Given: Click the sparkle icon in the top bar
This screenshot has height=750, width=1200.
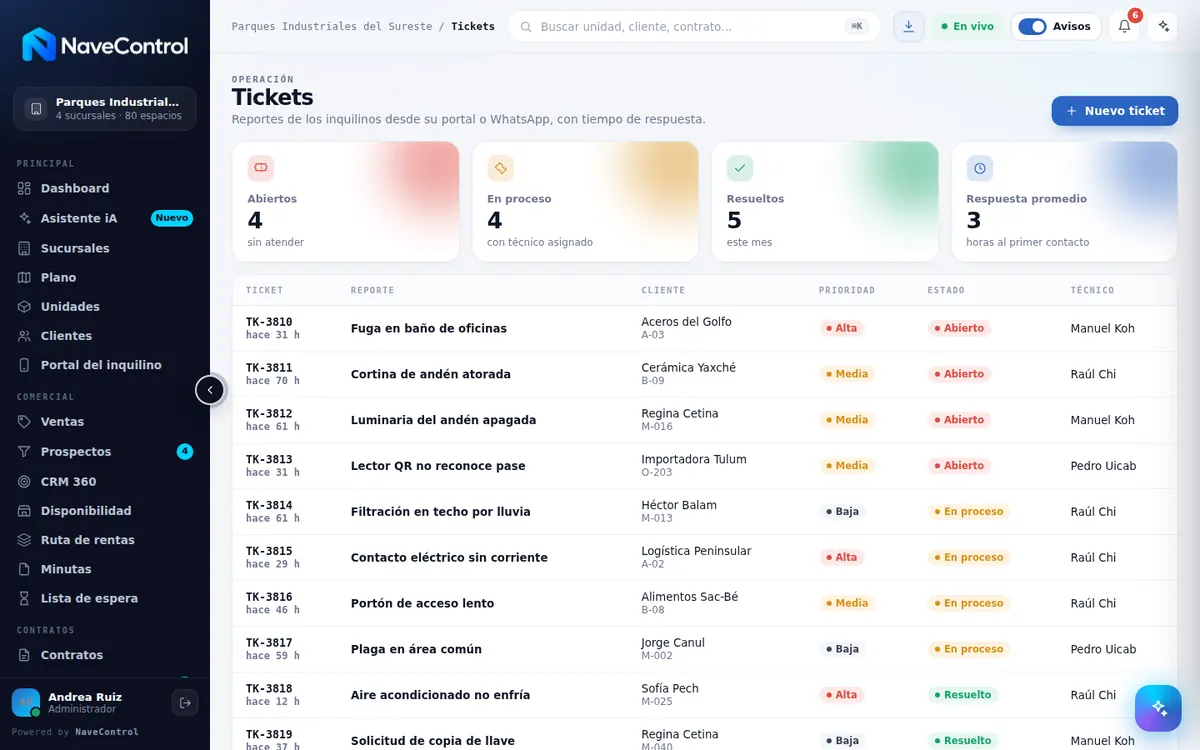Looking at the screenshot, I should click(x=1162, y=27).
